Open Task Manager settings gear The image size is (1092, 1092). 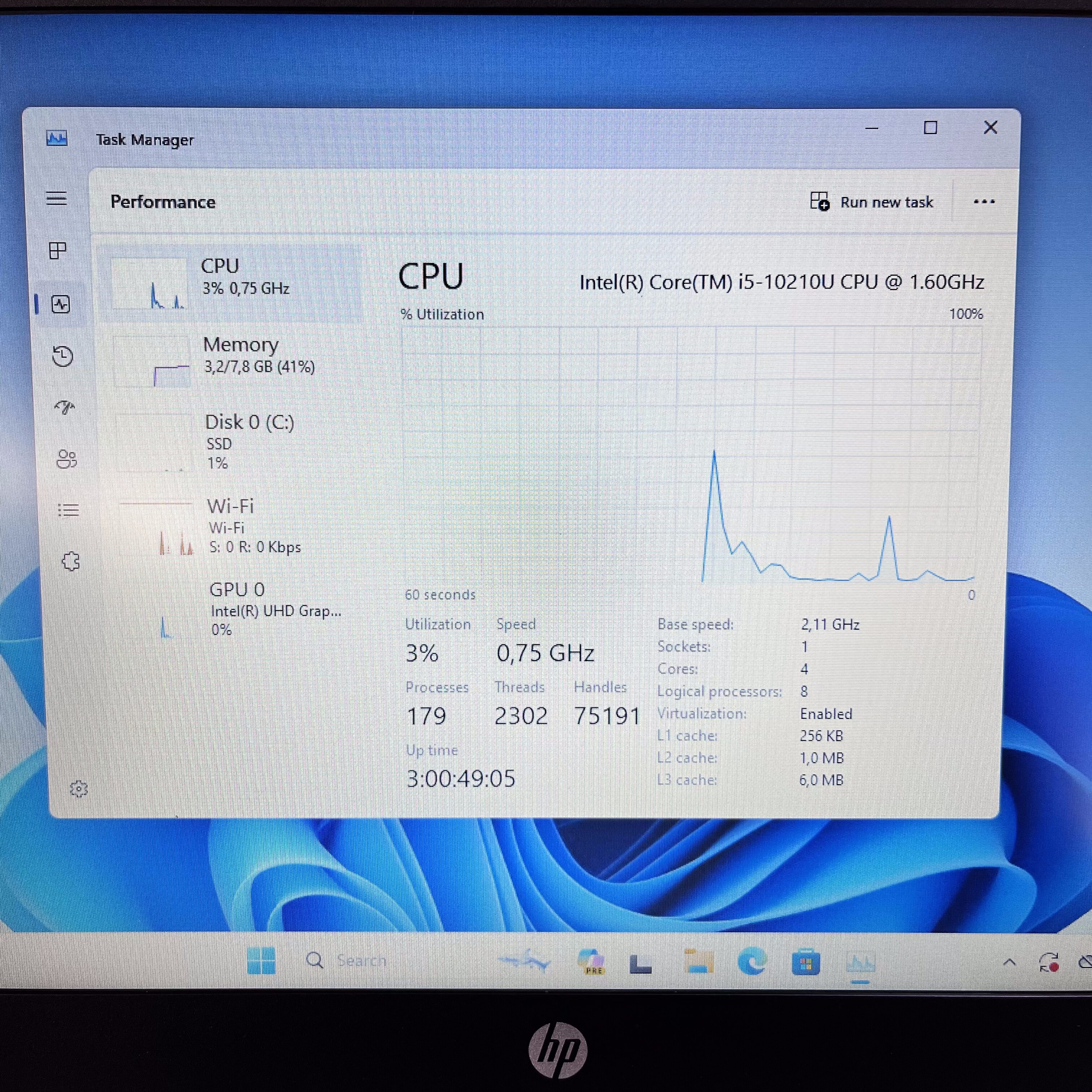[79, 788]
